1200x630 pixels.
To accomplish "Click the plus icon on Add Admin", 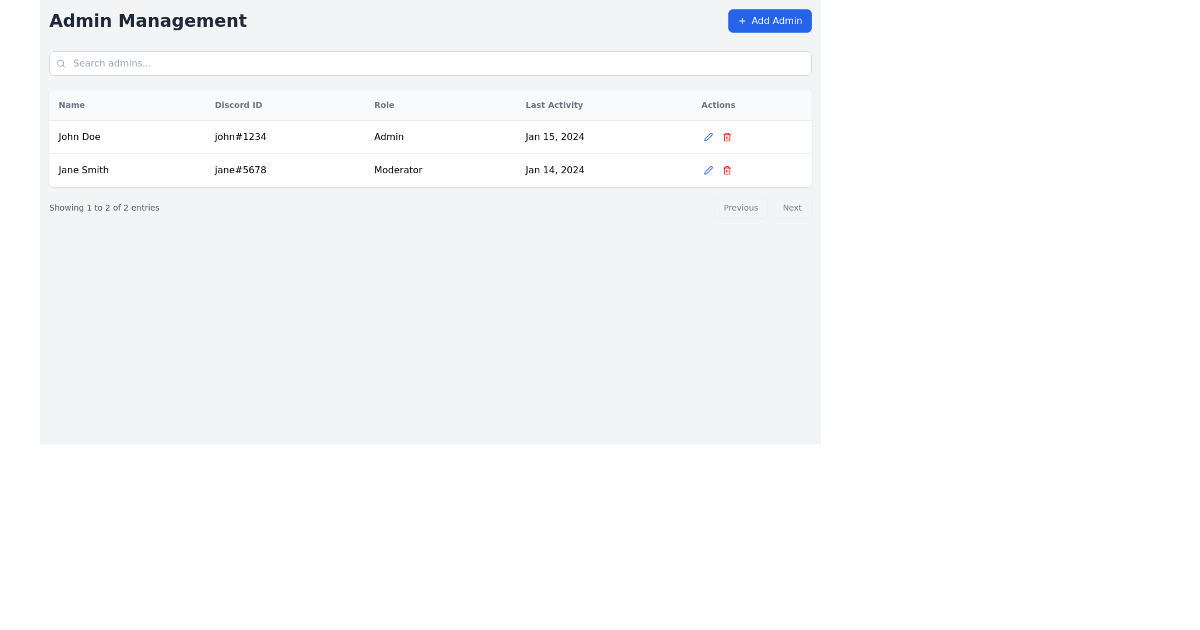I will click(741, 20).
